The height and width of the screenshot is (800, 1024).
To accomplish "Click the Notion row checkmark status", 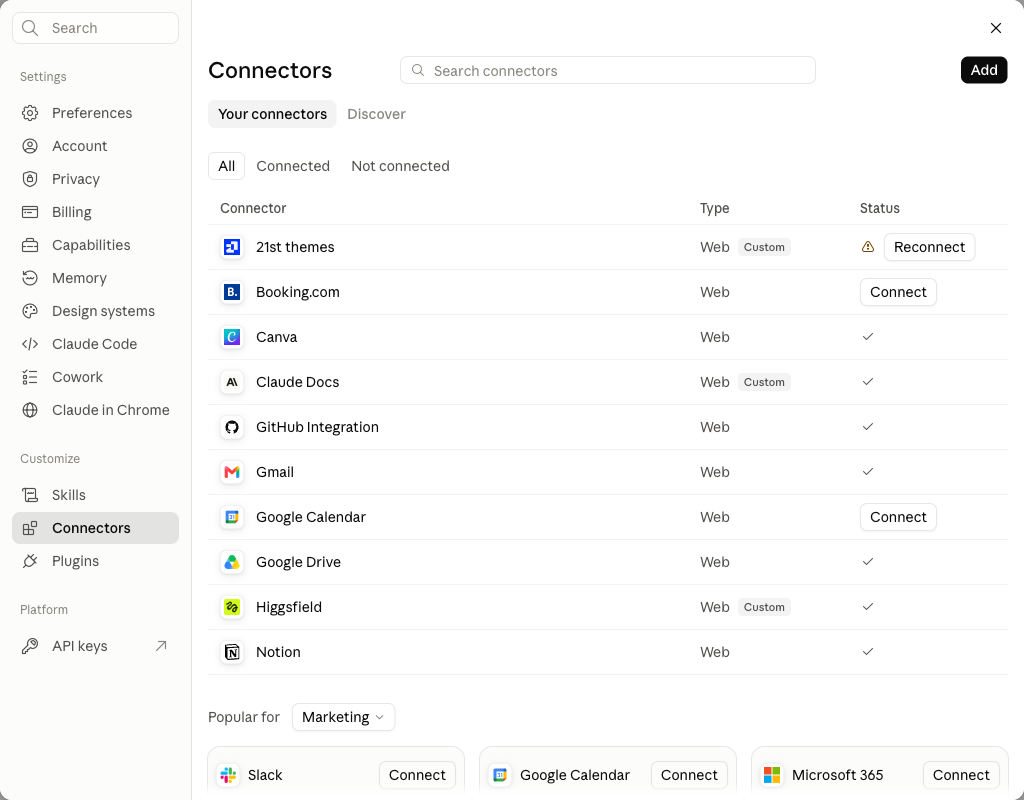I will click(868, 652).
